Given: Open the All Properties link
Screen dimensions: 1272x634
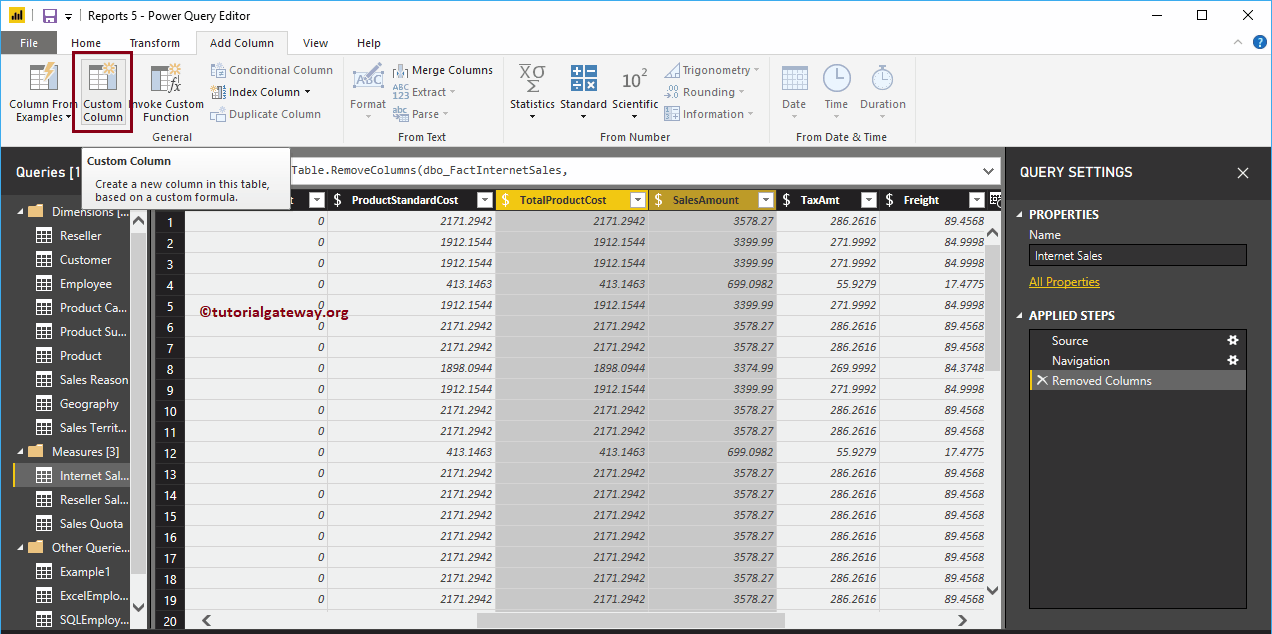Looking at the screenshot, I should click(1064, 282).
